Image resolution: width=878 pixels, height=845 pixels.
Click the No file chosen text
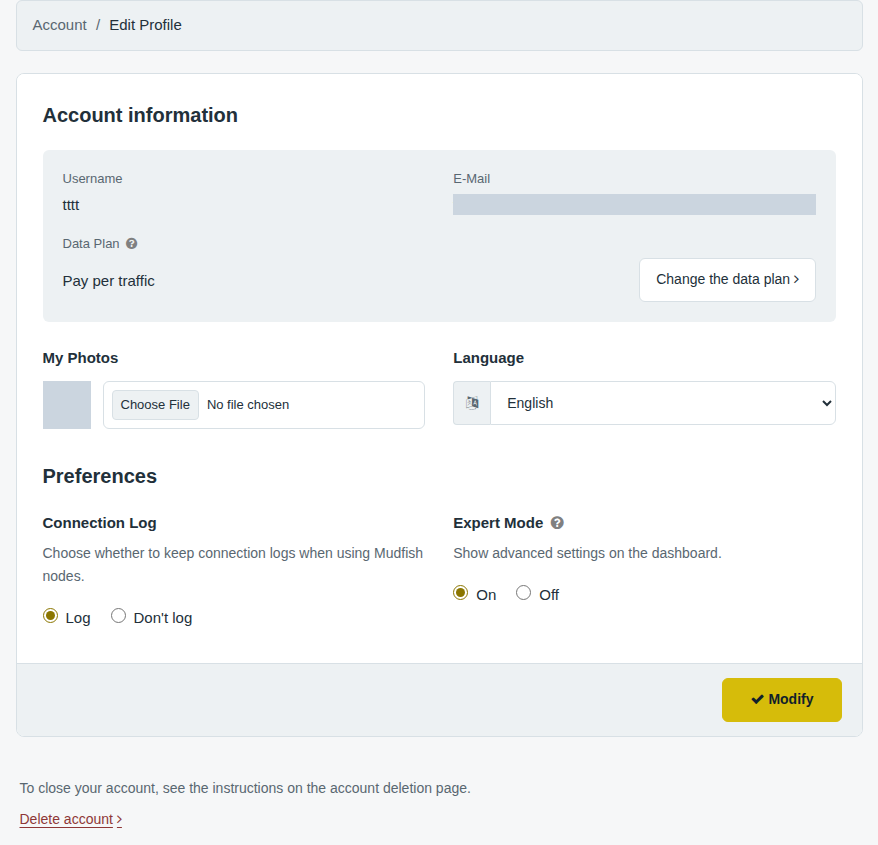248,405
